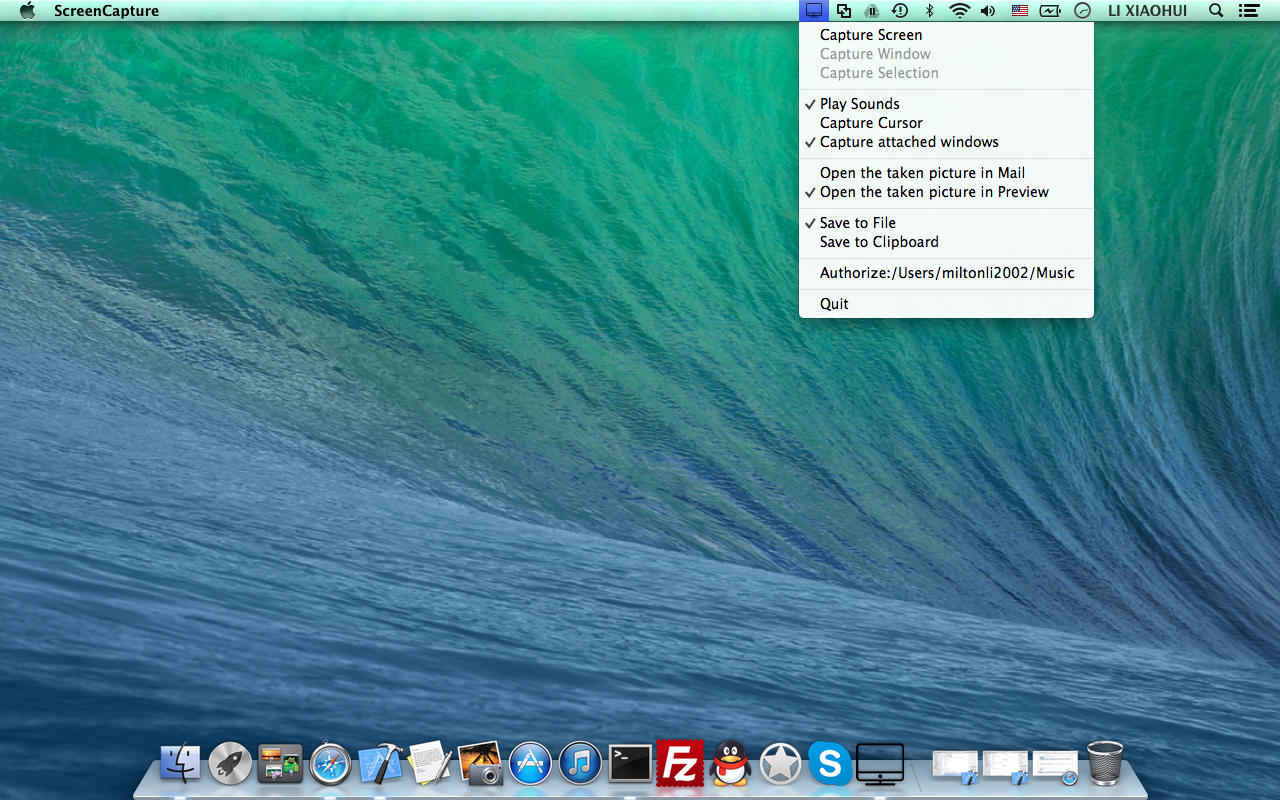This screenshot has height=800, width=1280.
Task: Open Safari compass icon in Dock
Action: coord(330,764)
